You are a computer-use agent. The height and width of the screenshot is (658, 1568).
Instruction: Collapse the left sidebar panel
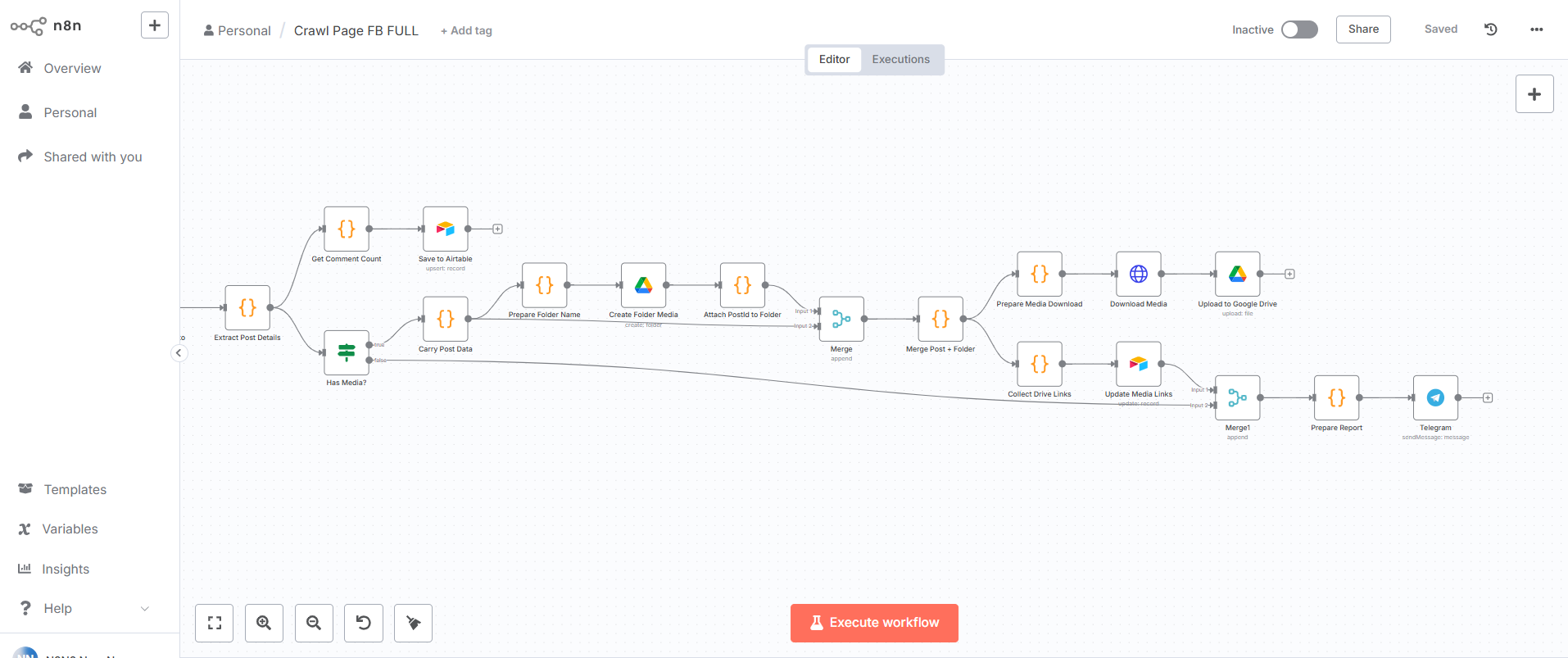tap(179, 352)
